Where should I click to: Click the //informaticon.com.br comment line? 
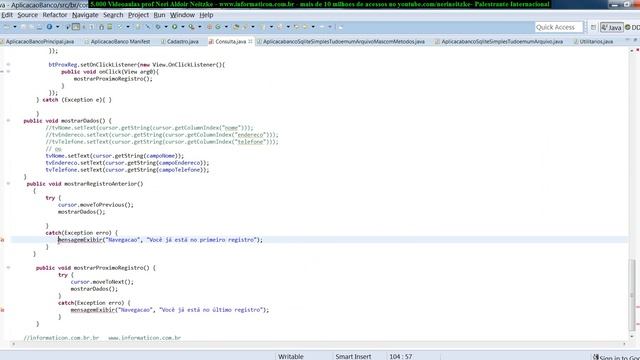[x=102, y=338]
